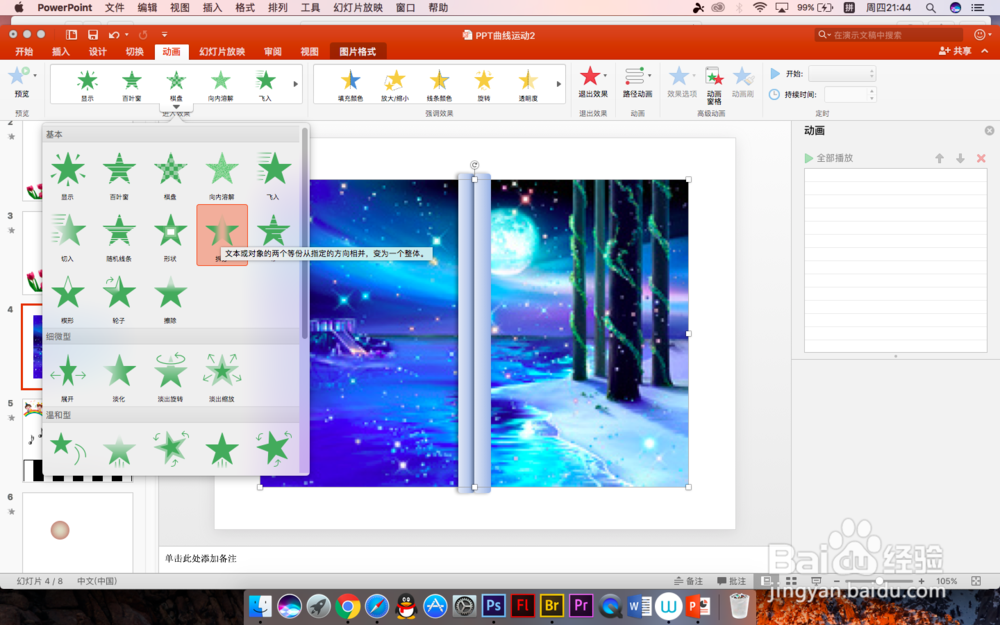This screenshot has width=1000, height=625.
Task: Switch to normal view in status bar
Action: click(767, 581)
